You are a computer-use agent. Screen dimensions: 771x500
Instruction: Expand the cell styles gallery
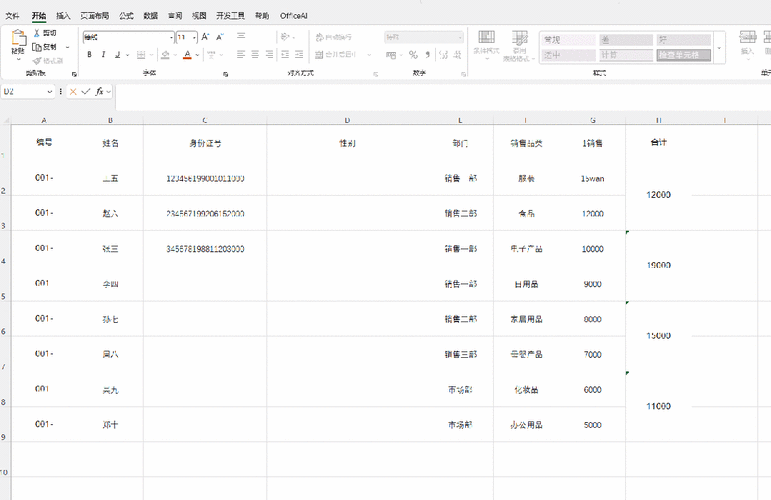click(x=720, y=47)
